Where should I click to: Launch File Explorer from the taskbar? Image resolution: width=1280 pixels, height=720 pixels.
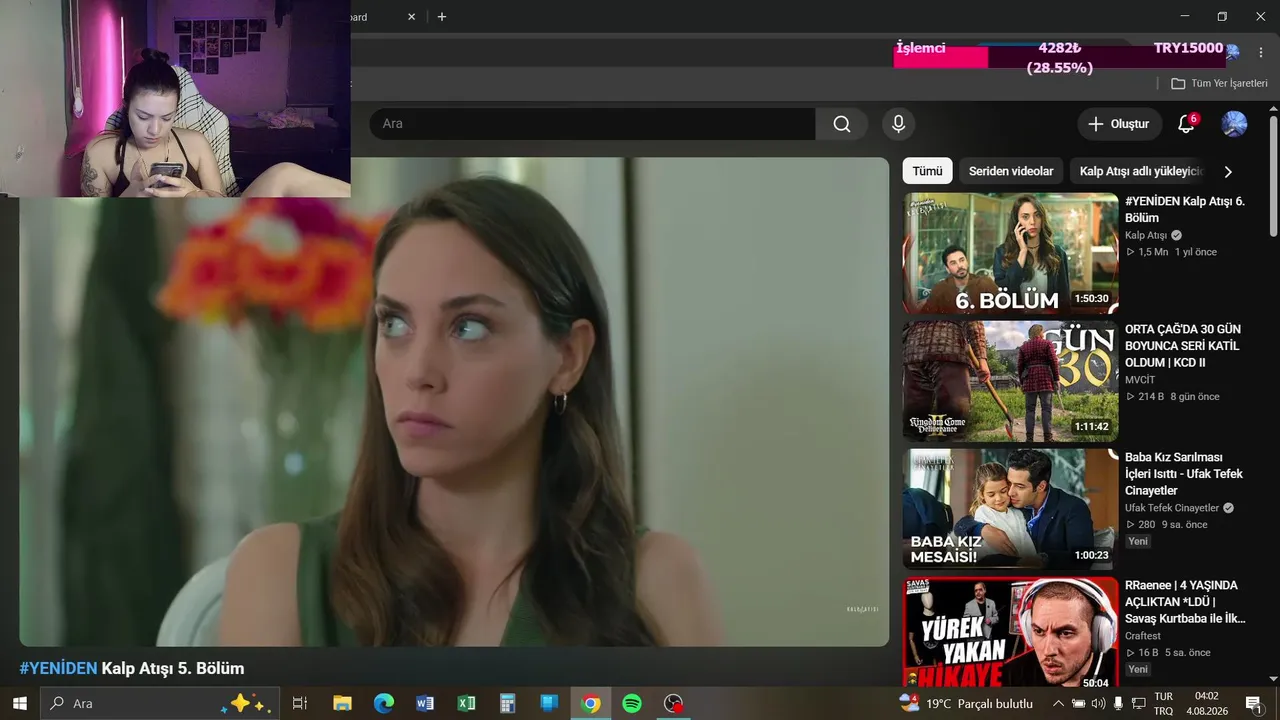pos(342,703)
